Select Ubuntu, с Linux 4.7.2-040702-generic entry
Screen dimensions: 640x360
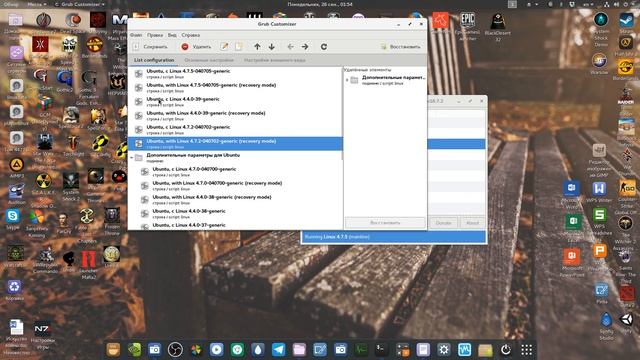point(235,129)
